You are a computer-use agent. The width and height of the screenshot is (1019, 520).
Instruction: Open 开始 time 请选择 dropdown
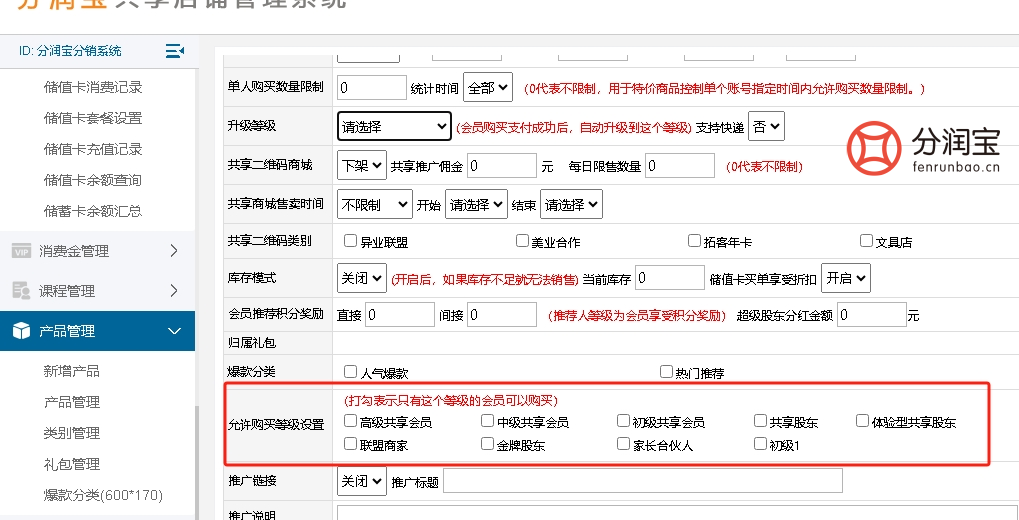coord(476,204)
